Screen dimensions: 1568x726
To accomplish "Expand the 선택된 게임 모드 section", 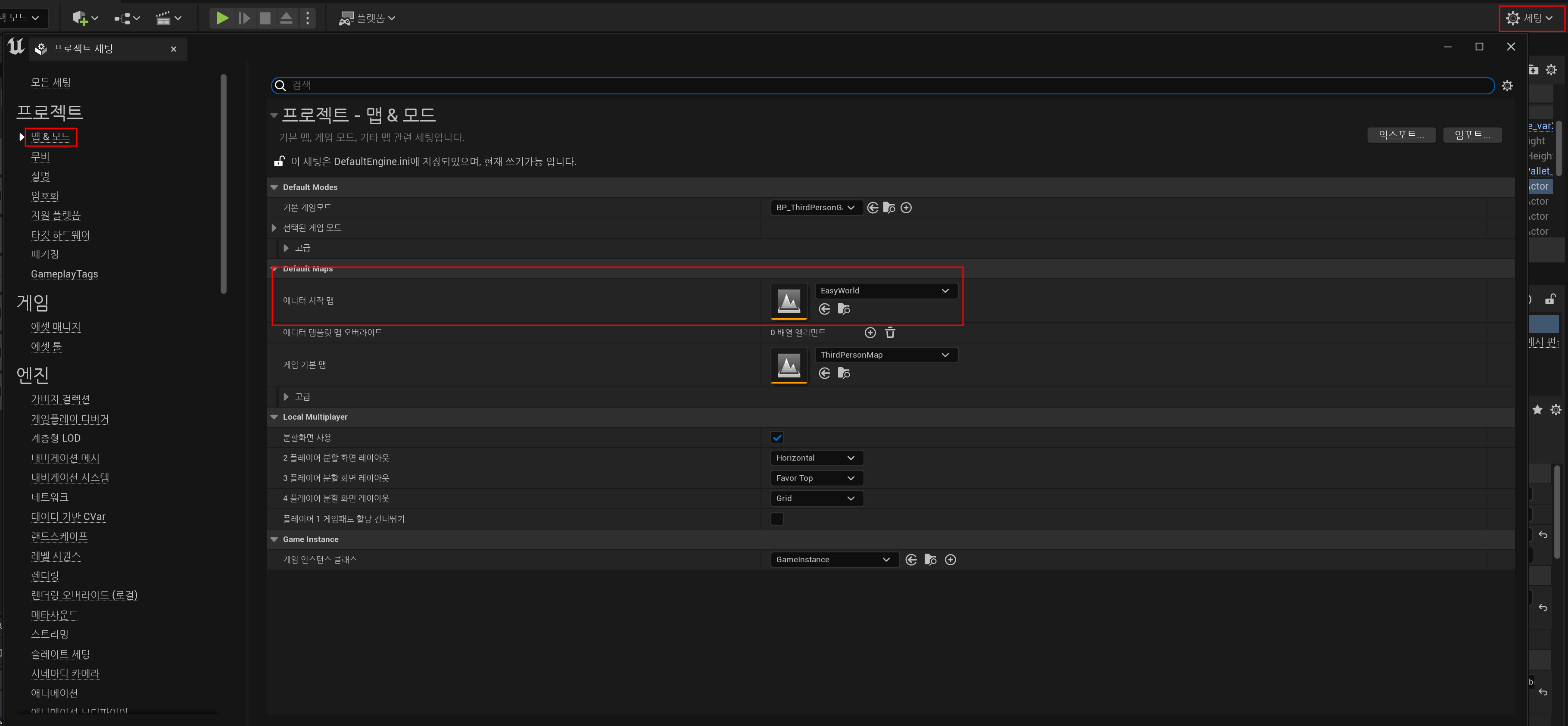I will (274, 227).
